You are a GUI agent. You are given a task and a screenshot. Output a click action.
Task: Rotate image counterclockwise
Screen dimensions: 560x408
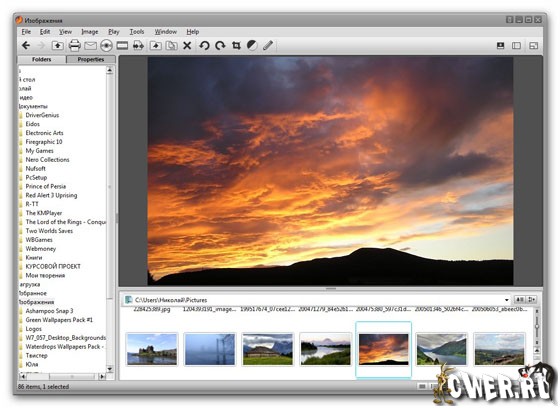(204, 45)
